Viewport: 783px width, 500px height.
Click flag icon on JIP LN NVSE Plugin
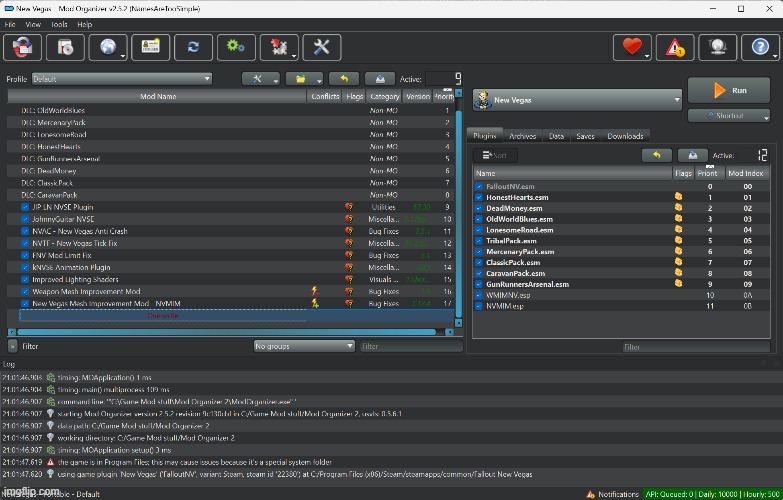click(x=349, y=207)
